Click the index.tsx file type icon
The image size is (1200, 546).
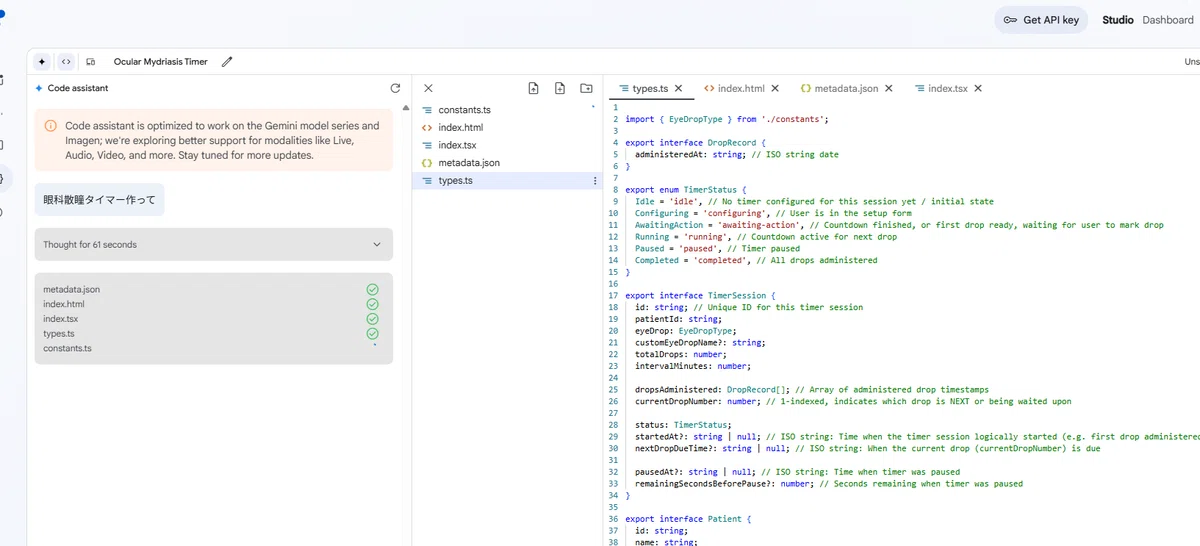427,145
